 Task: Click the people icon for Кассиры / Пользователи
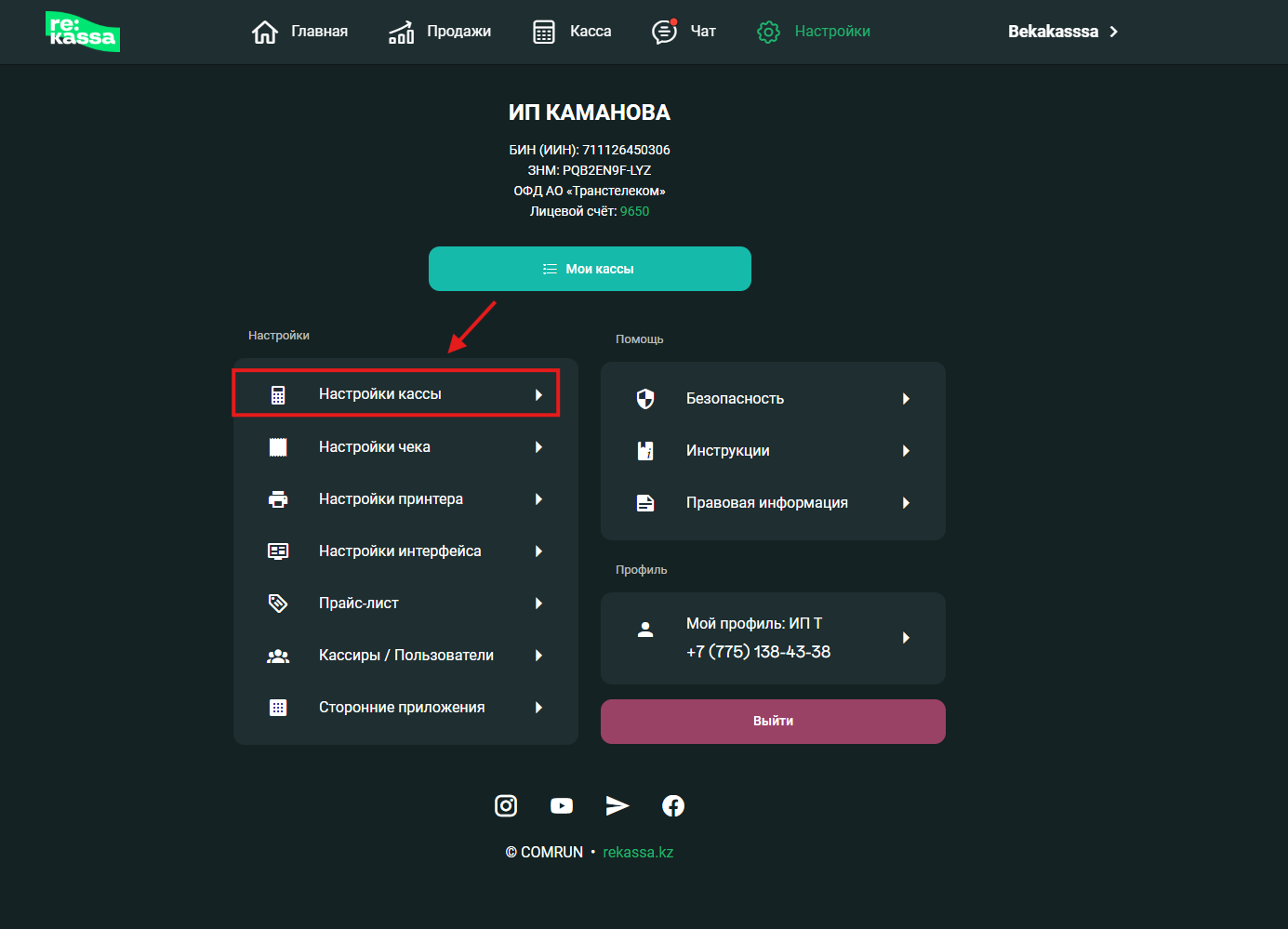click(278, 656)
